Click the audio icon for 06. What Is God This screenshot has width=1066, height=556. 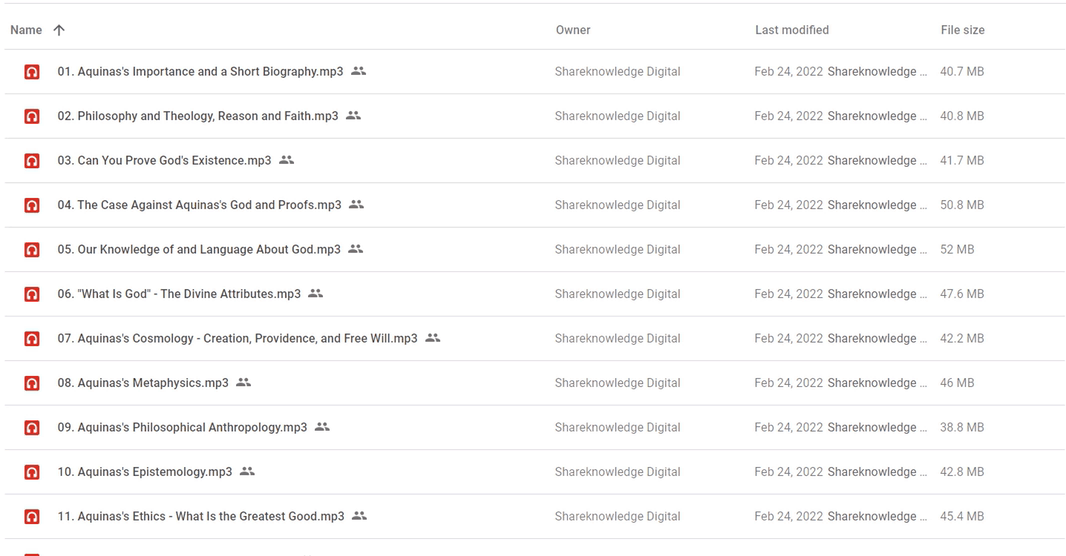32,294
